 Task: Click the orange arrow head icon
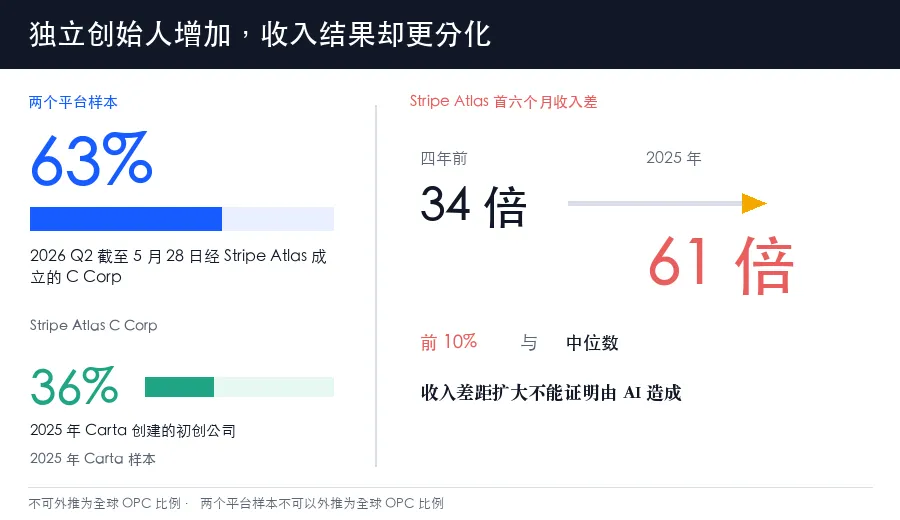[x=754, y=203]
